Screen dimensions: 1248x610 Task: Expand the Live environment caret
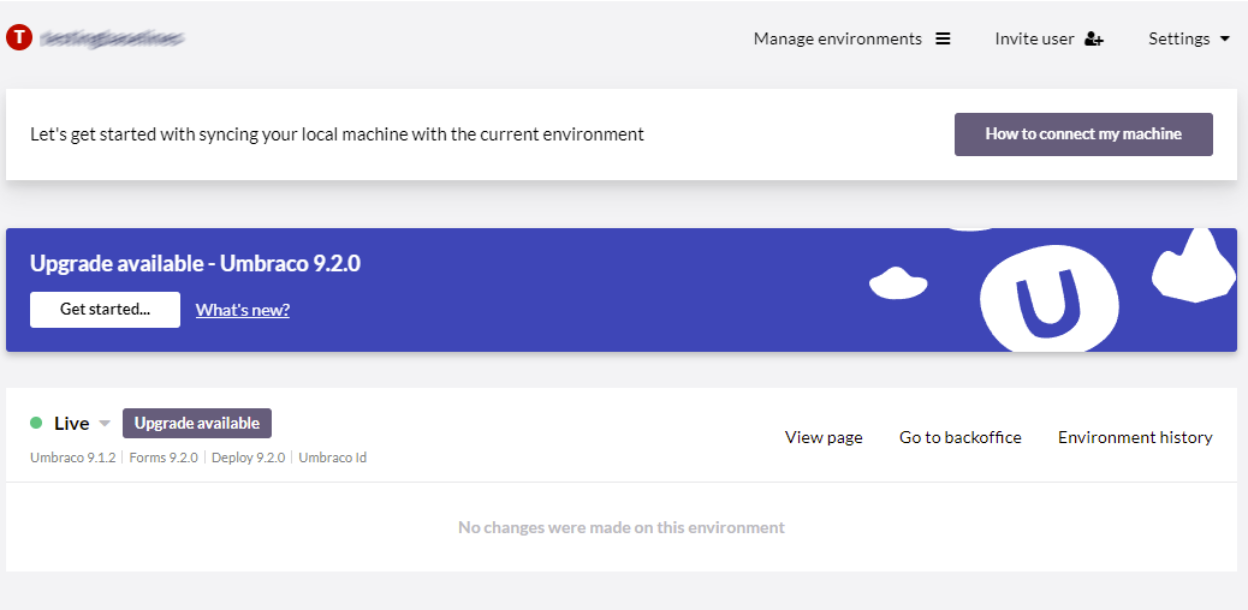point(104,424)
